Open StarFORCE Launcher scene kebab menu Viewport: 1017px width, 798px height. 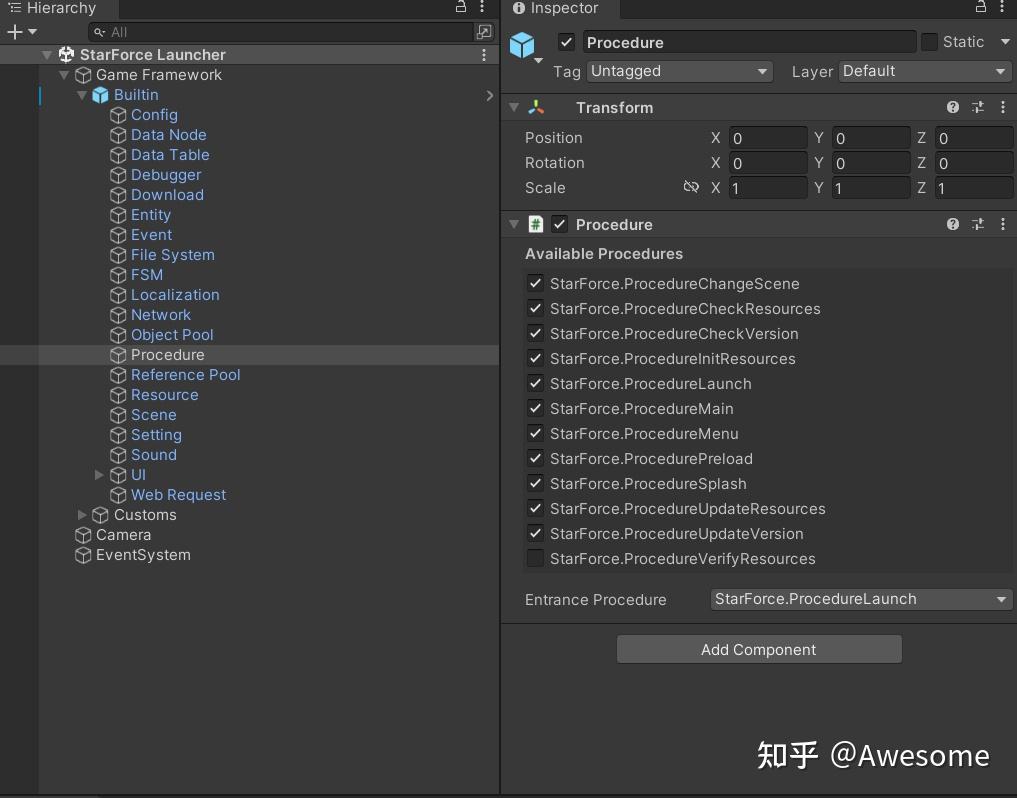pyautogui.click(x=485, y=55)
